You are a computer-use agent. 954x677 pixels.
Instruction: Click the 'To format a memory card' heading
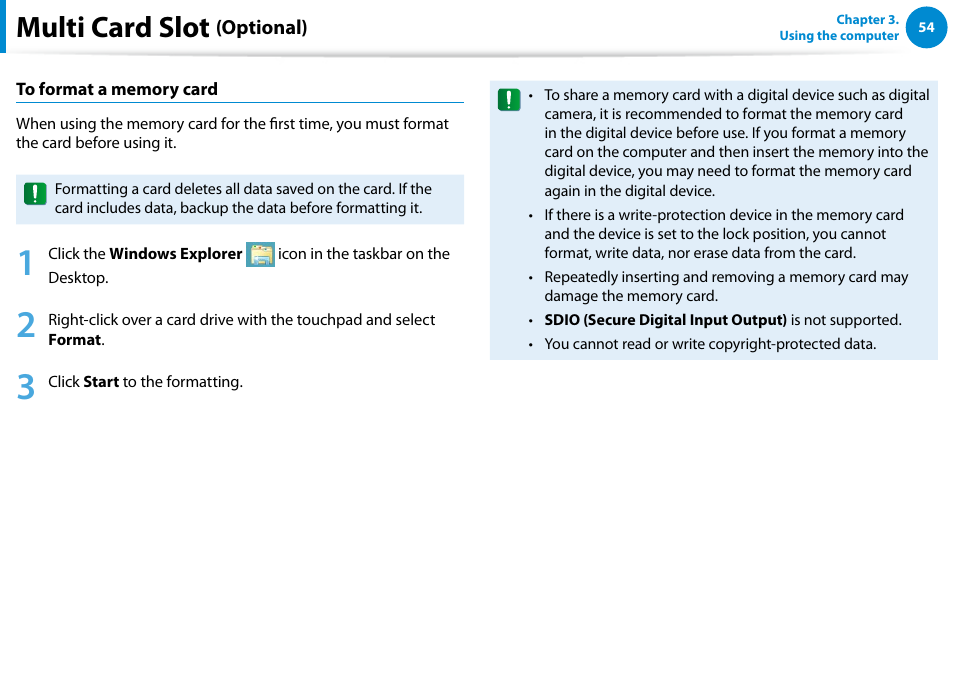tap(117, 89)
